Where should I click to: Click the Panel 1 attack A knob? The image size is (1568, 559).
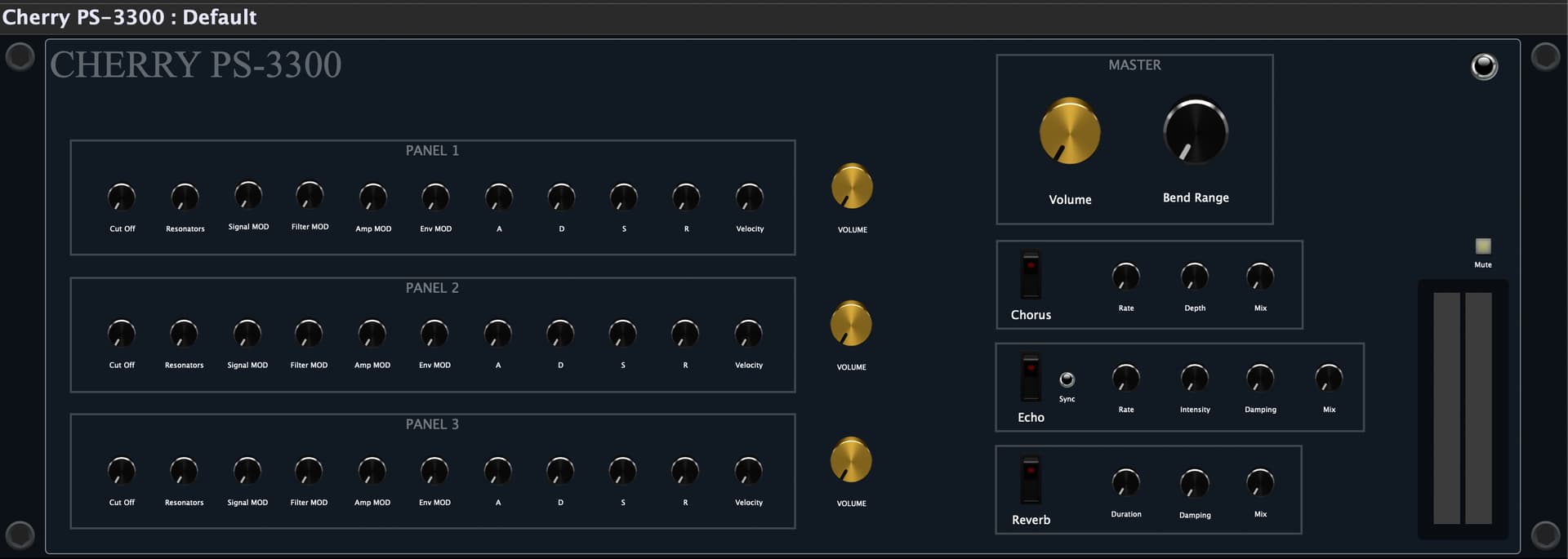coord(499,197)
